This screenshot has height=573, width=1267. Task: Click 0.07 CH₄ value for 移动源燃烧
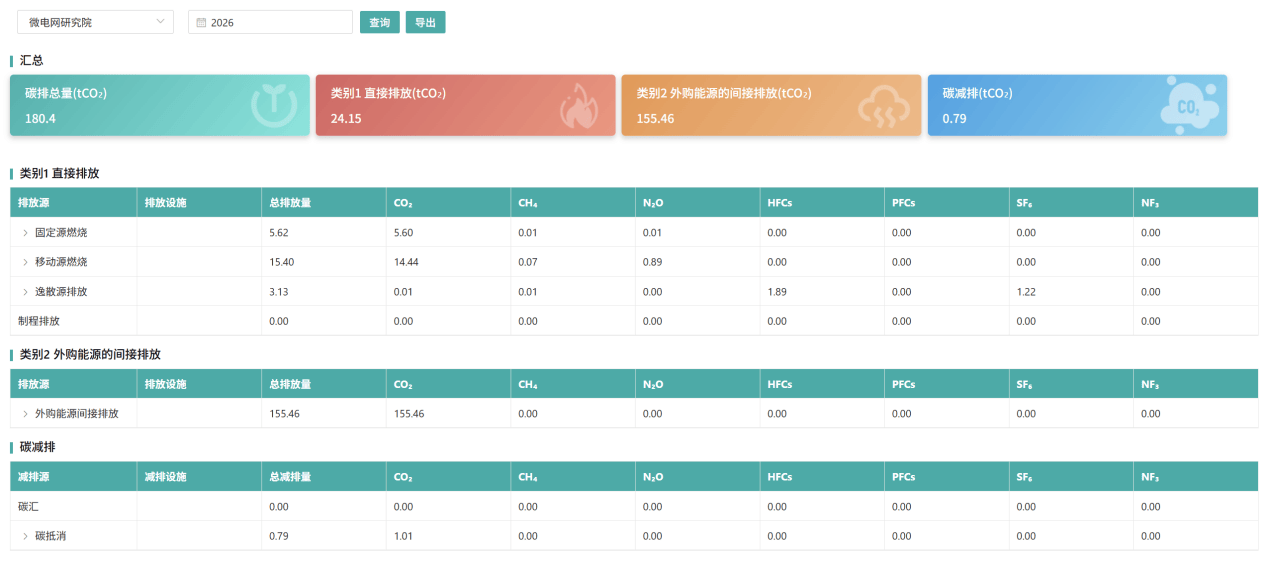click(x=528, y=262)
